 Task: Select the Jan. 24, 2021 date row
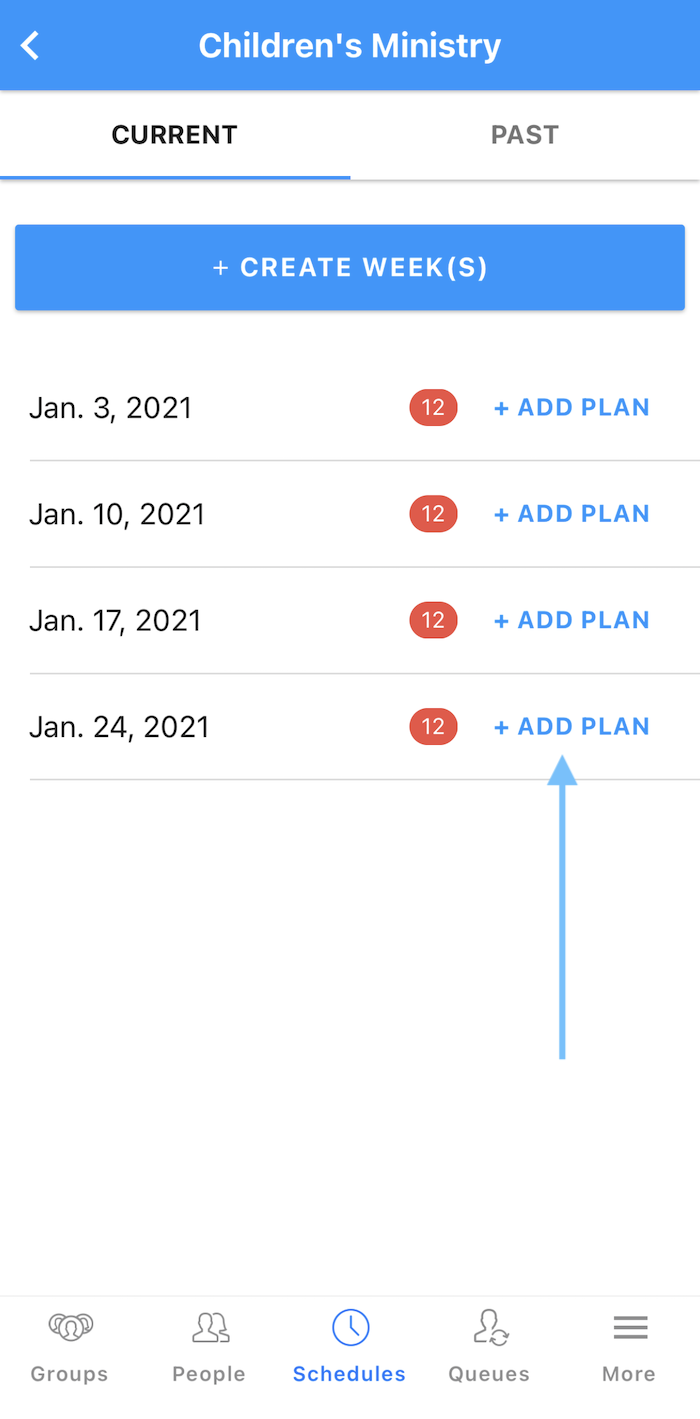(119, 726)
